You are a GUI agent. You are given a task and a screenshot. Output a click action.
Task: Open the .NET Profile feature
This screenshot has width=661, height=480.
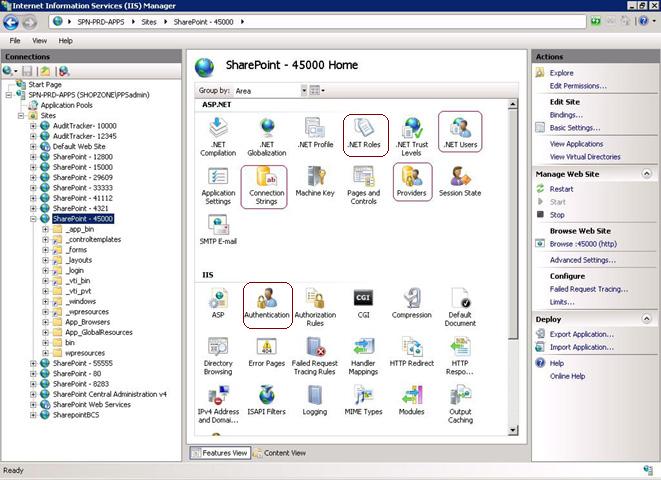coord(315,133)
